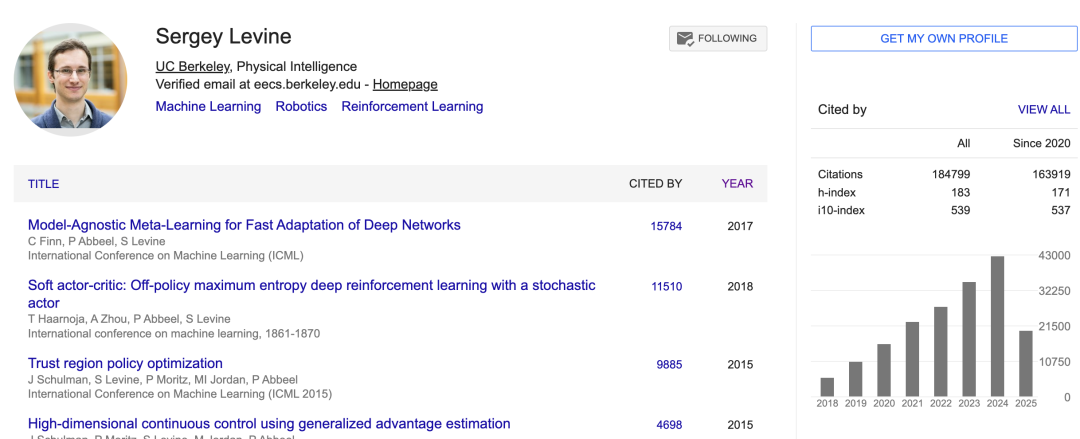Expand citations with View All link
The image size is (1080, 439).
[x=1043, y=110]
